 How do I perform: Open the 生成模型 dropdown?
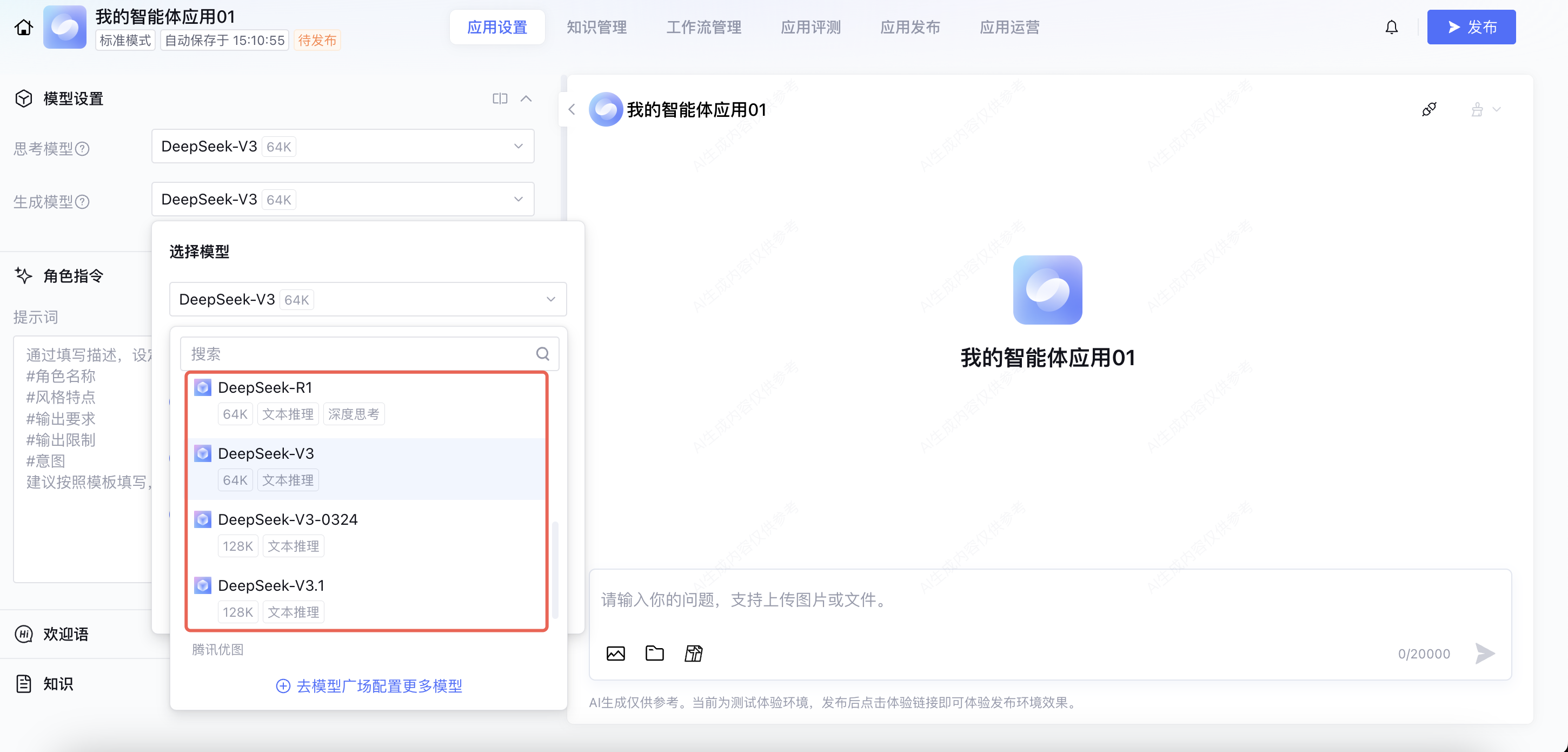343,199
